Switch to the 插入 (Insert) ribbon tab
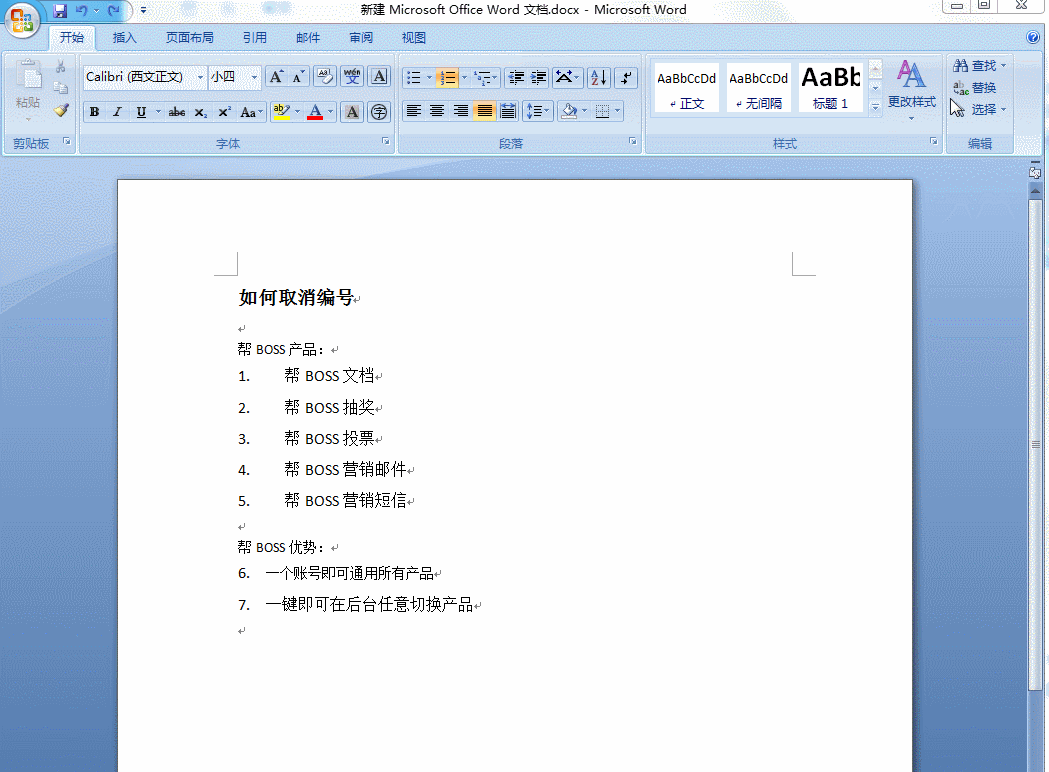The width and height of the screenshot is (1049, 772). point(124,37)
